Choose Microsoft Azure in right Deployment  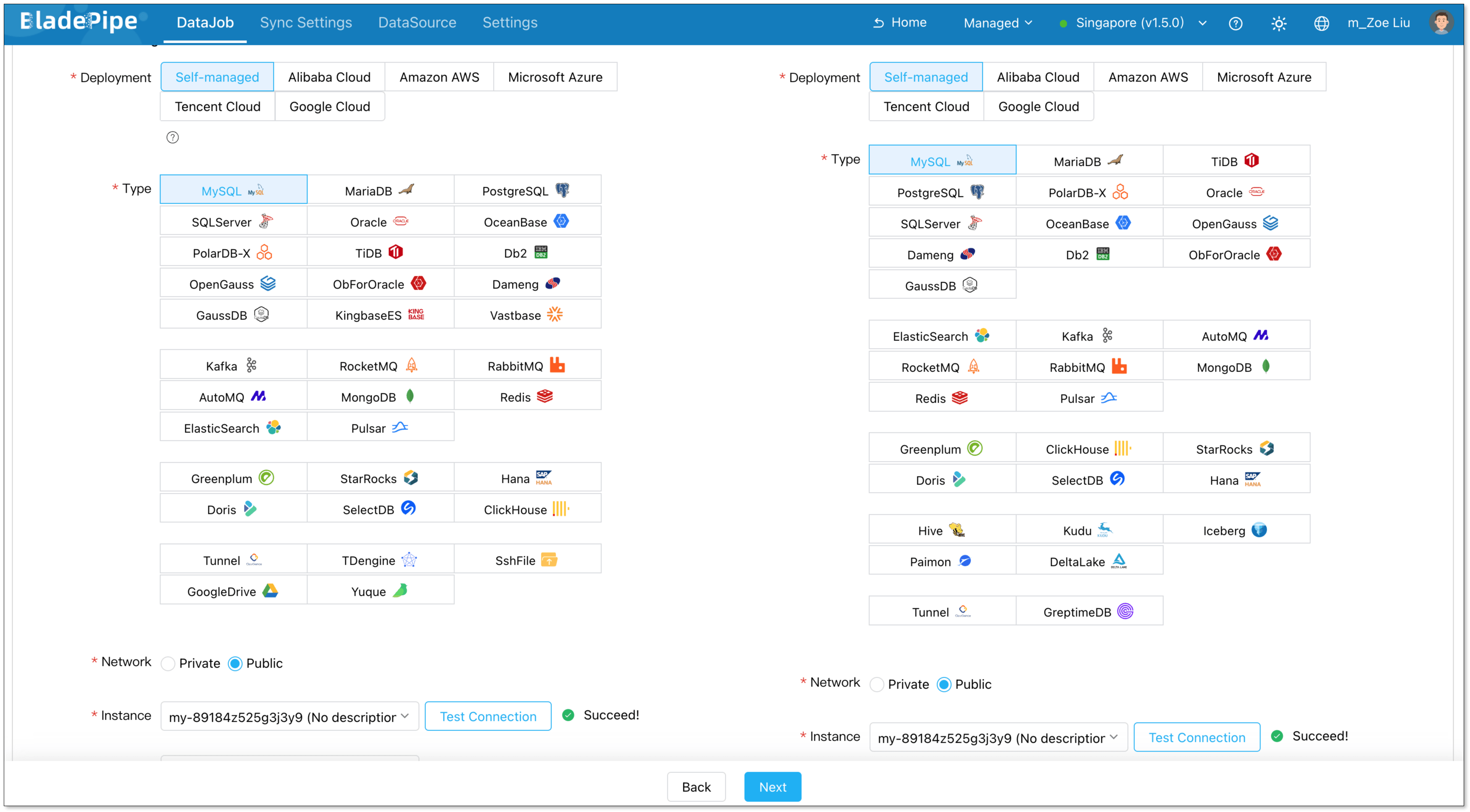(x=1264, y=77)
